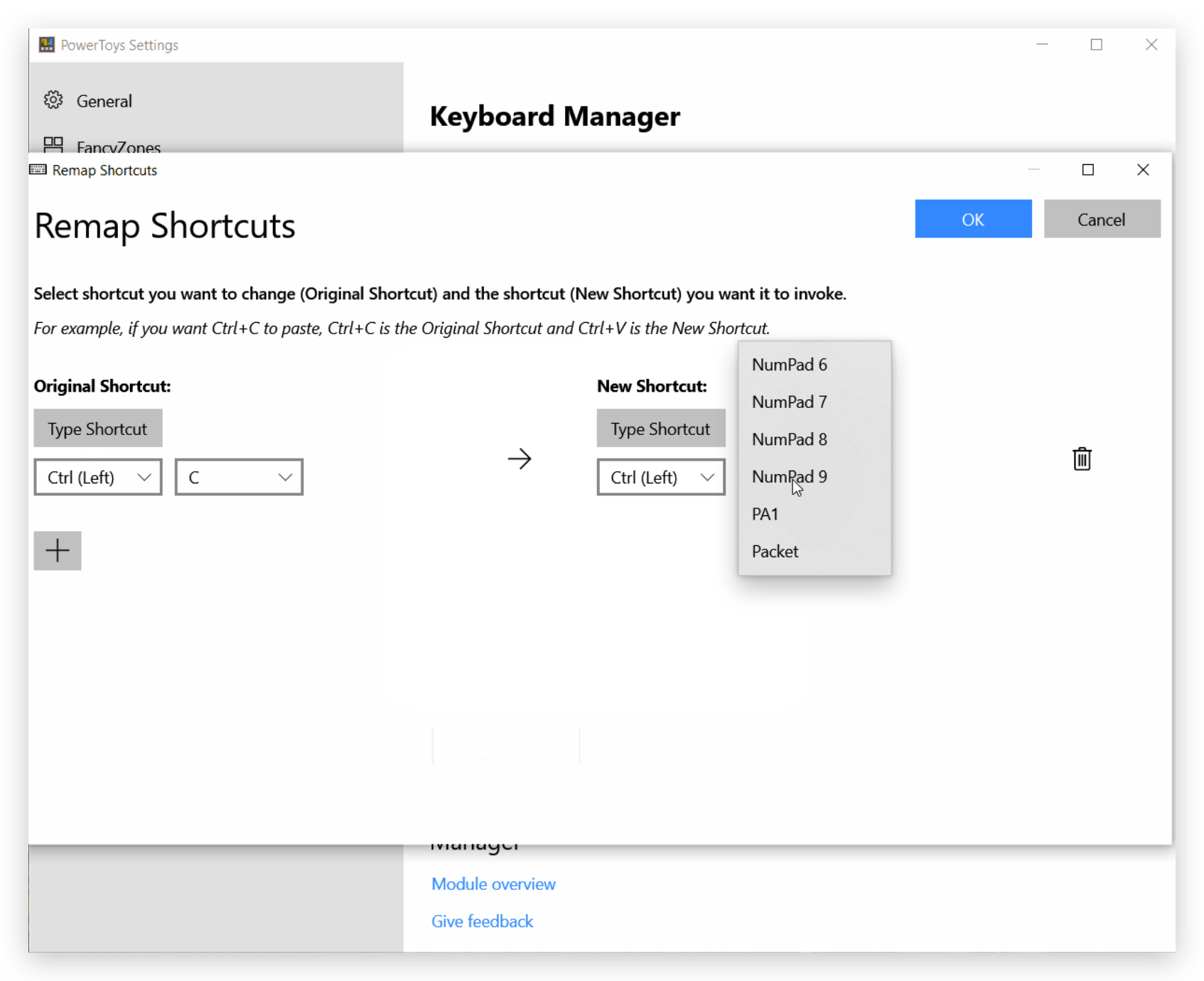Confirm remapping with the OK button
This screenshot has height=981, width=1204.
click(x=973, y=219)
